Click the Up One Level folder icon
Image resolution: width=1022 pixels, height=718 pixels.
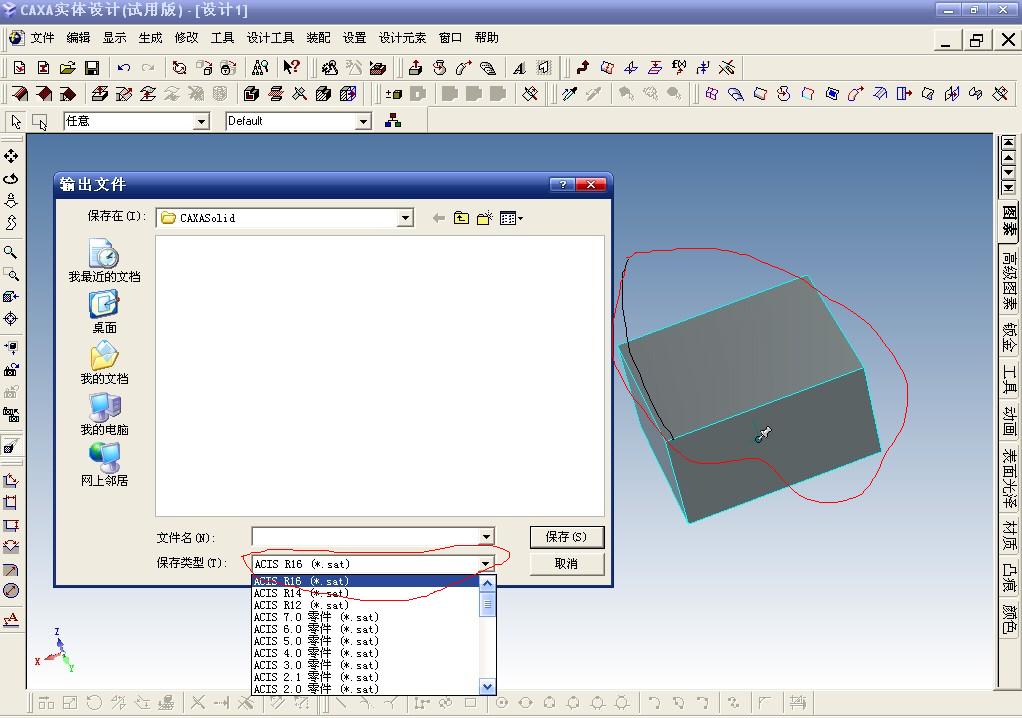tap(461, 218)
